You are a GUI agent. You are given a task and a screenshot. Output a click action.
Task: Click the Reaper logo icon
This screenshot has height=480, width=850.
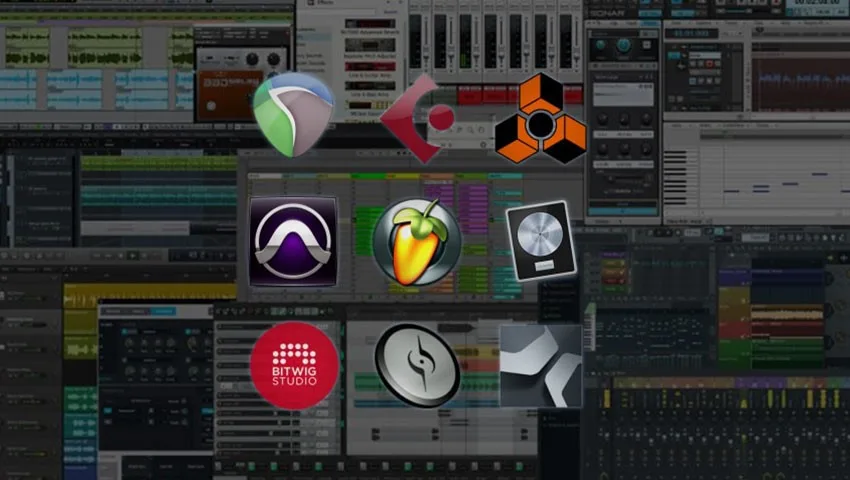pyautogui.click(x=293, y=115)
